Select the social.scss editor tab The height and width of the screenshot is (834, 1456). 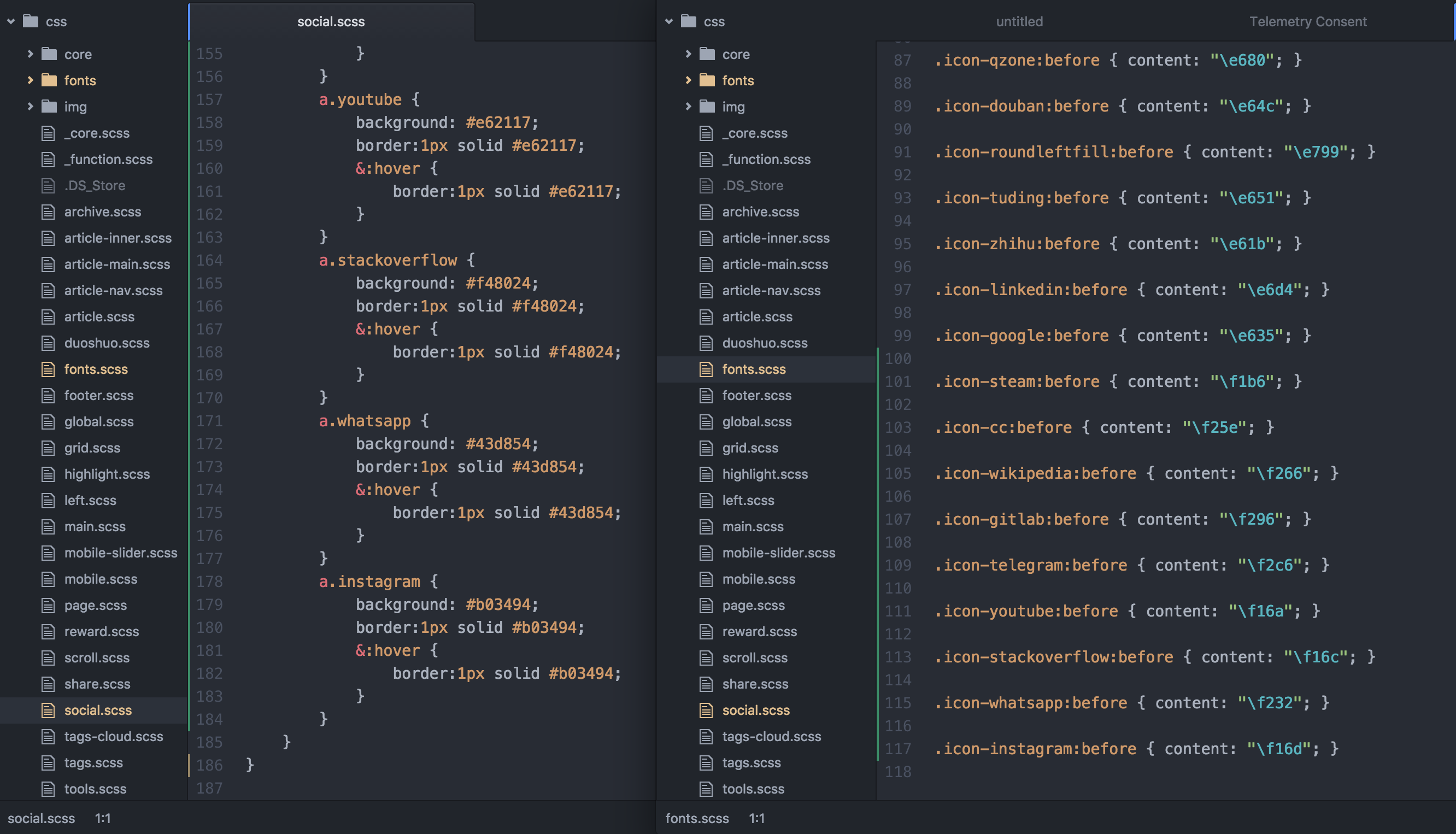pos(331,22)
